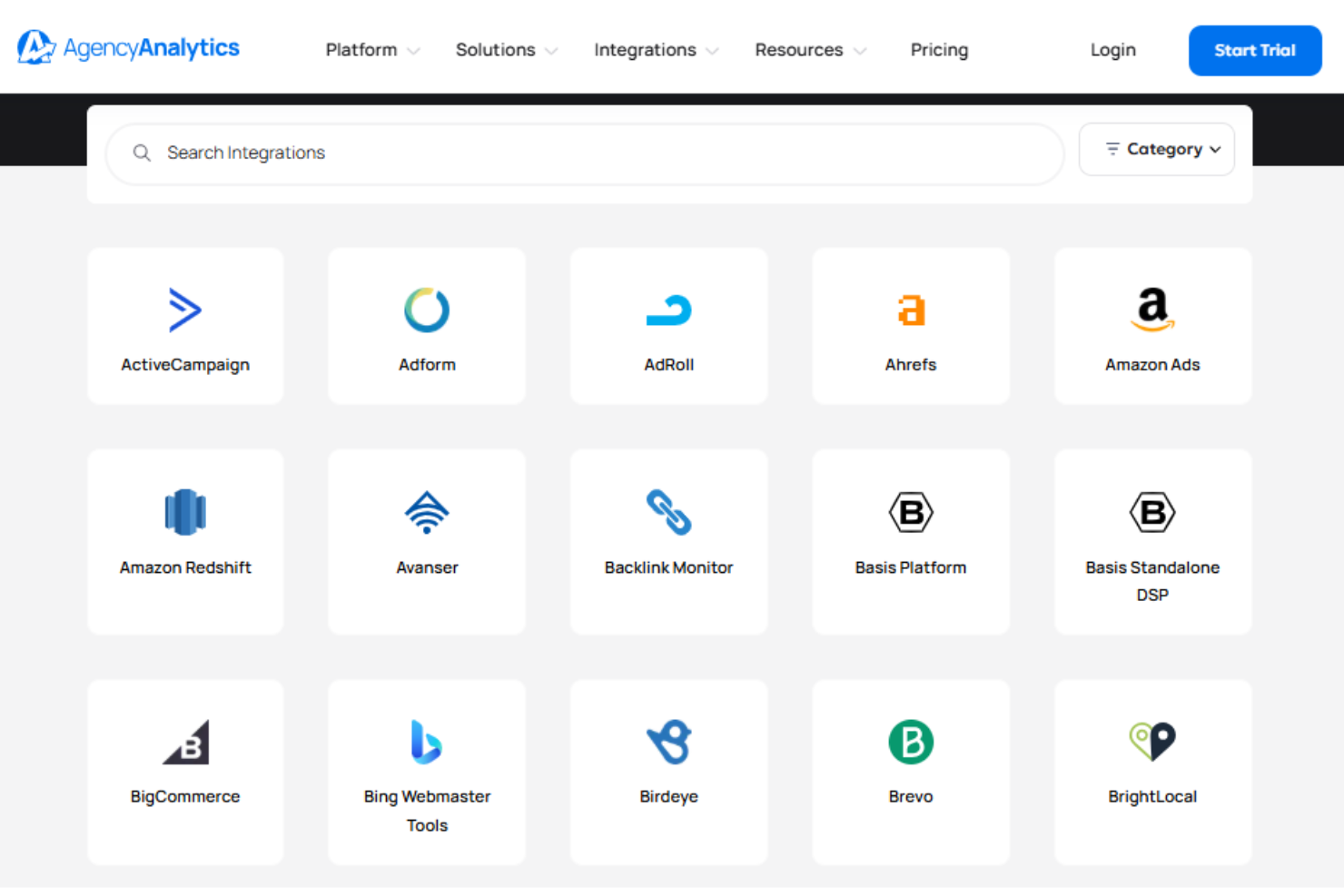Click the Avanser signal logo icon
The height and width of the screenshot is (896, 1344).
427,512
